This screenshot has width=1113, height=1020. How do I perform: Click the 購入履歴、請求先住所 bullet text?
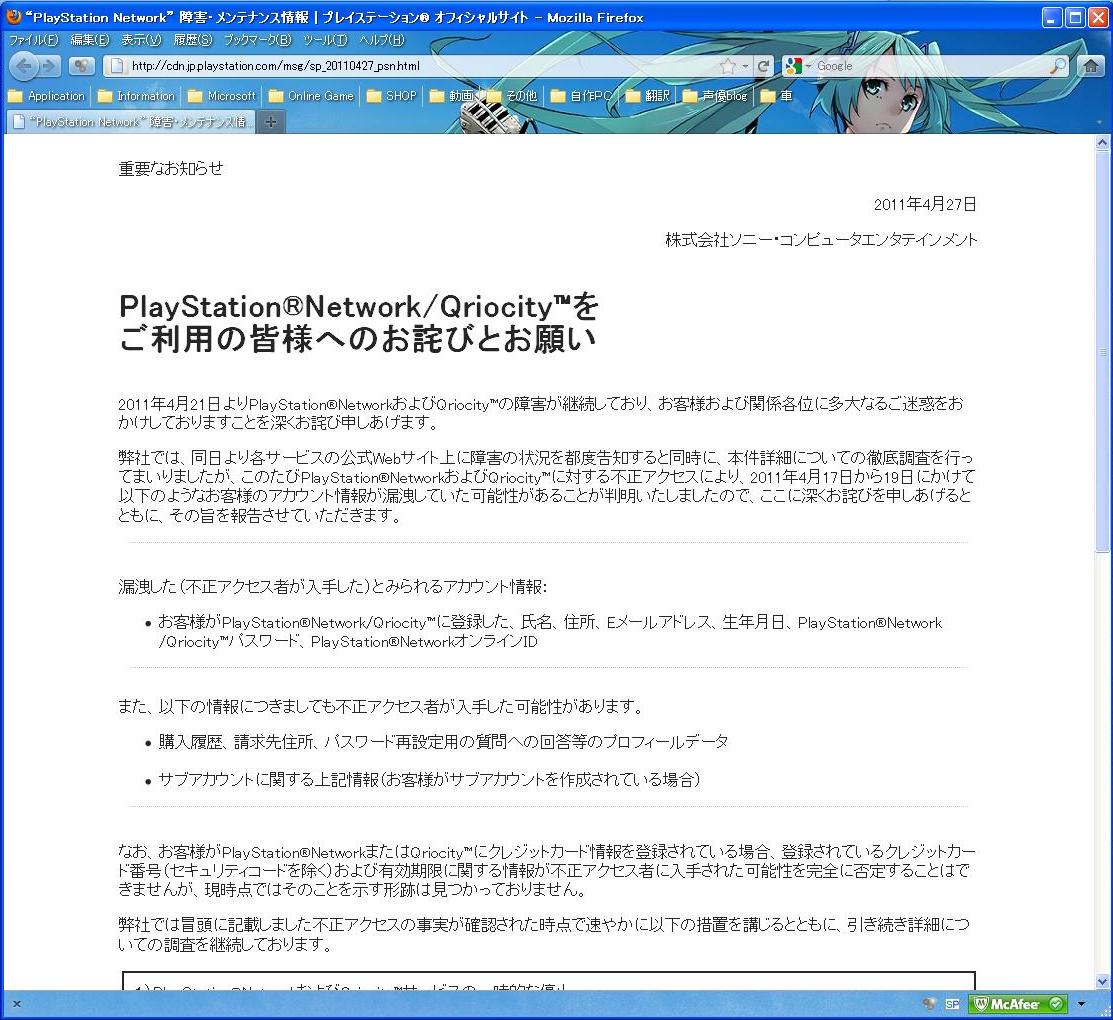[x=444, y=742]
